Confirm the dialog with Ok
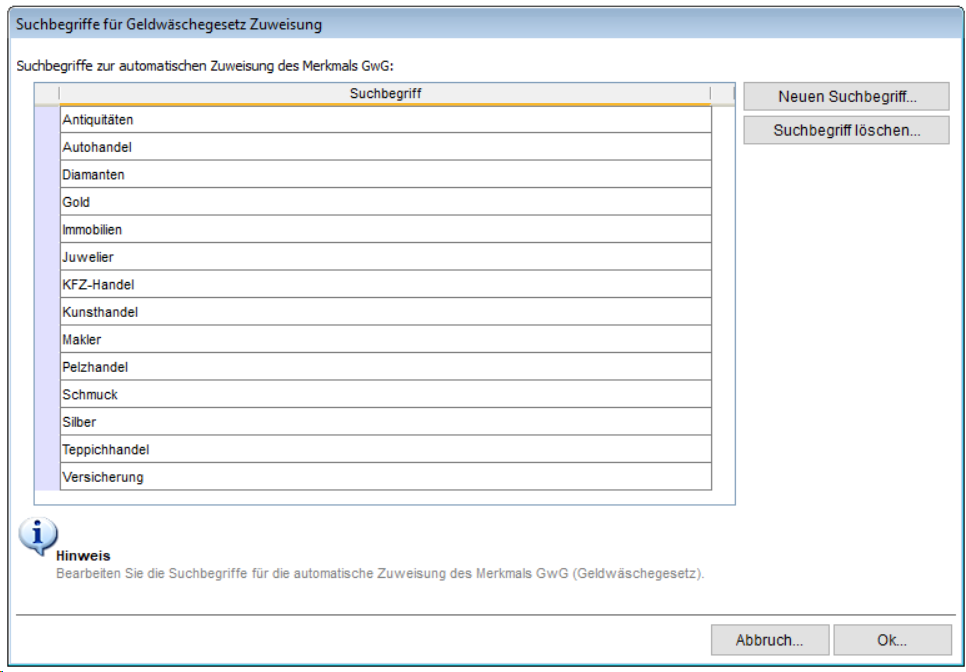966x672 pixels. point(892,640)
